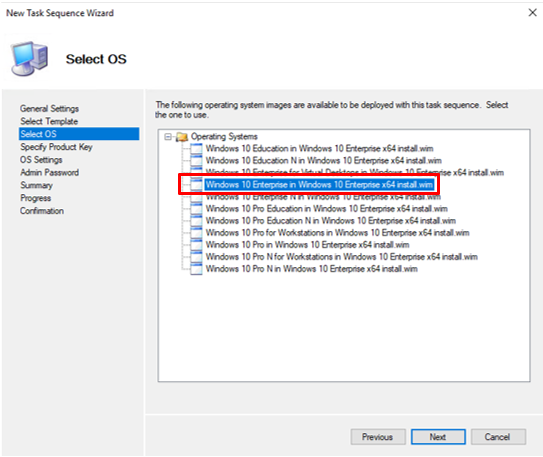Select Windows 10 Pro in Enterprise x64 install.wim
Viewport: 543px width, 457px height.
(307, 245)
